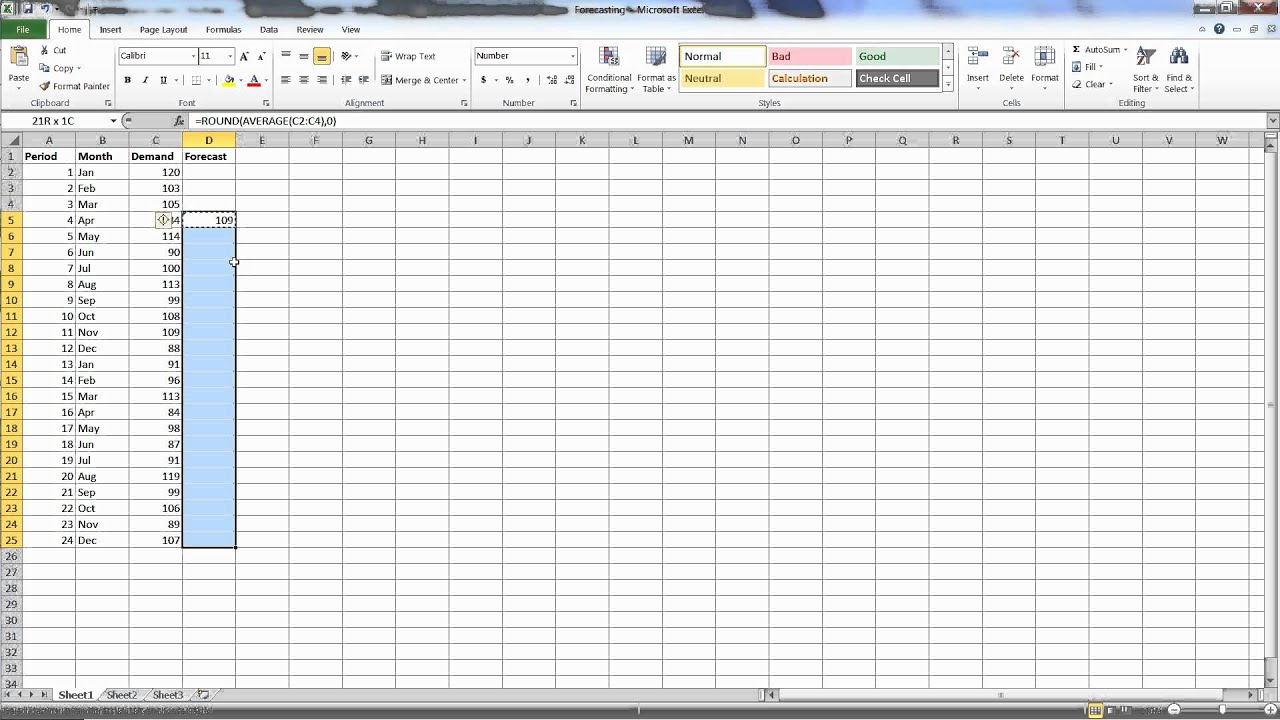Image resolution: width=1280 pixels, height=720 pixels.
Task: Select cell D5 containing 109
Action: pyautogui.click(x=209, y=220)
